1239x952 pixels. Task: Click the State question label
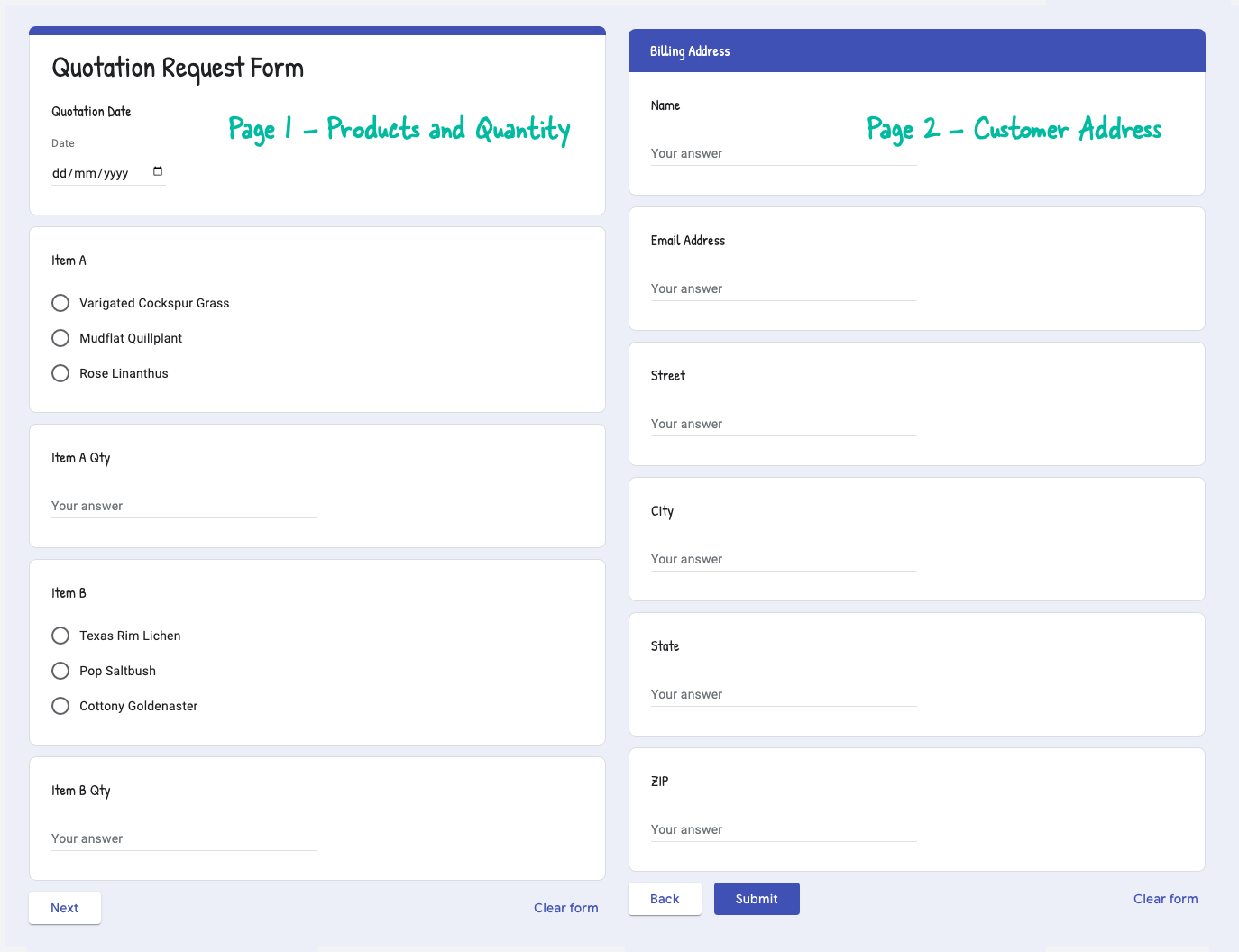click(665, 646)
